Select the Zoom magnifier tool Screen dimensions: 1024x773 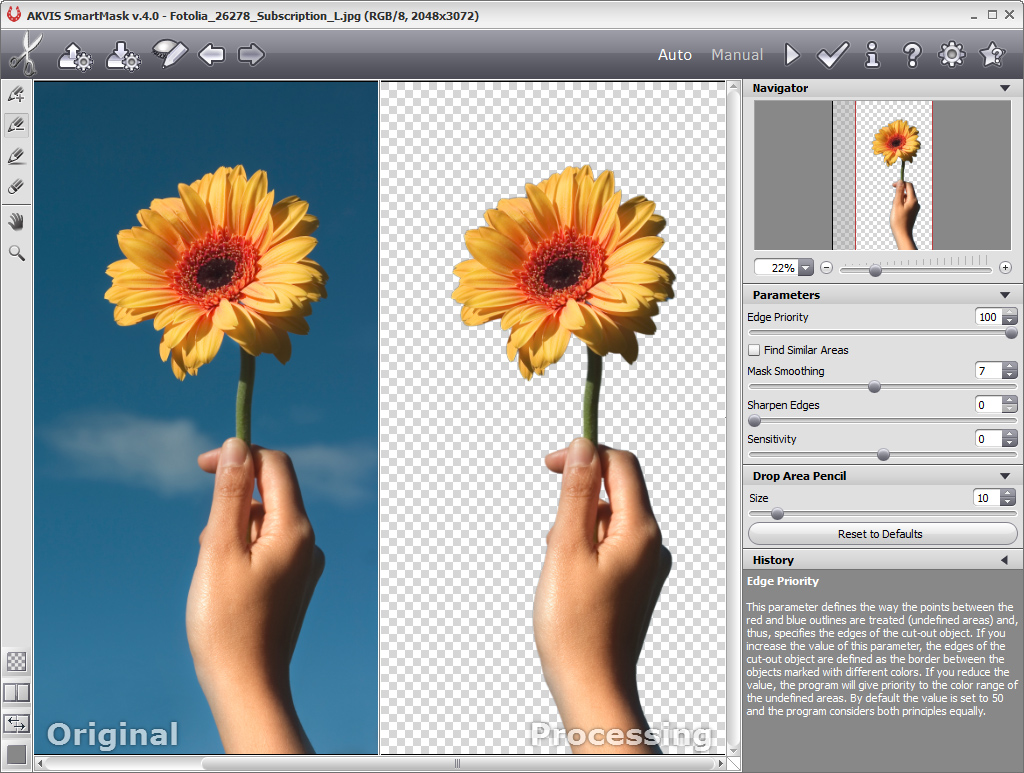click(x=16, y=253)
